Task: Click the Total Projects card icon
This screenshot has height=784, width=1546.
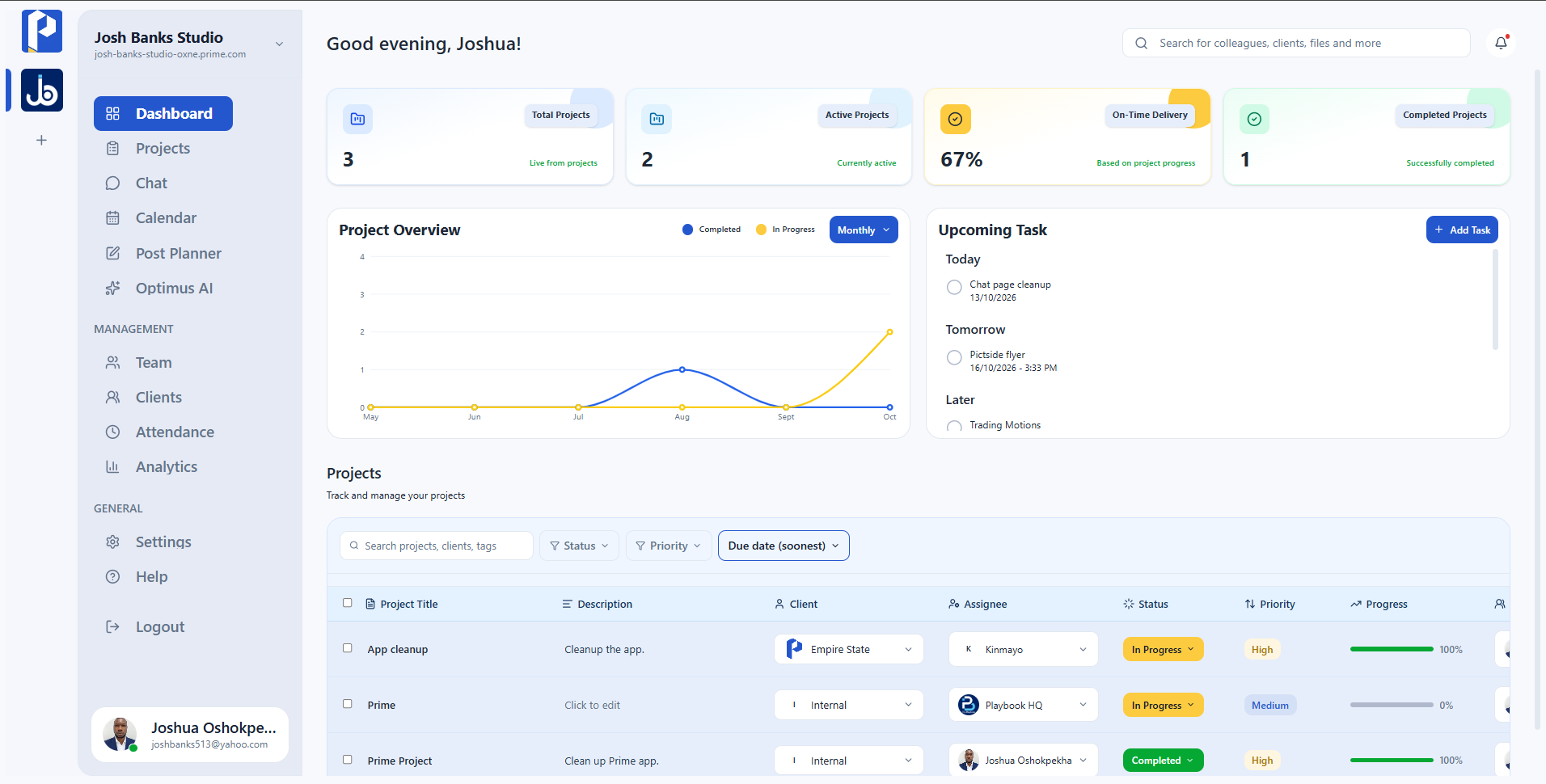Action: point(357,119)
